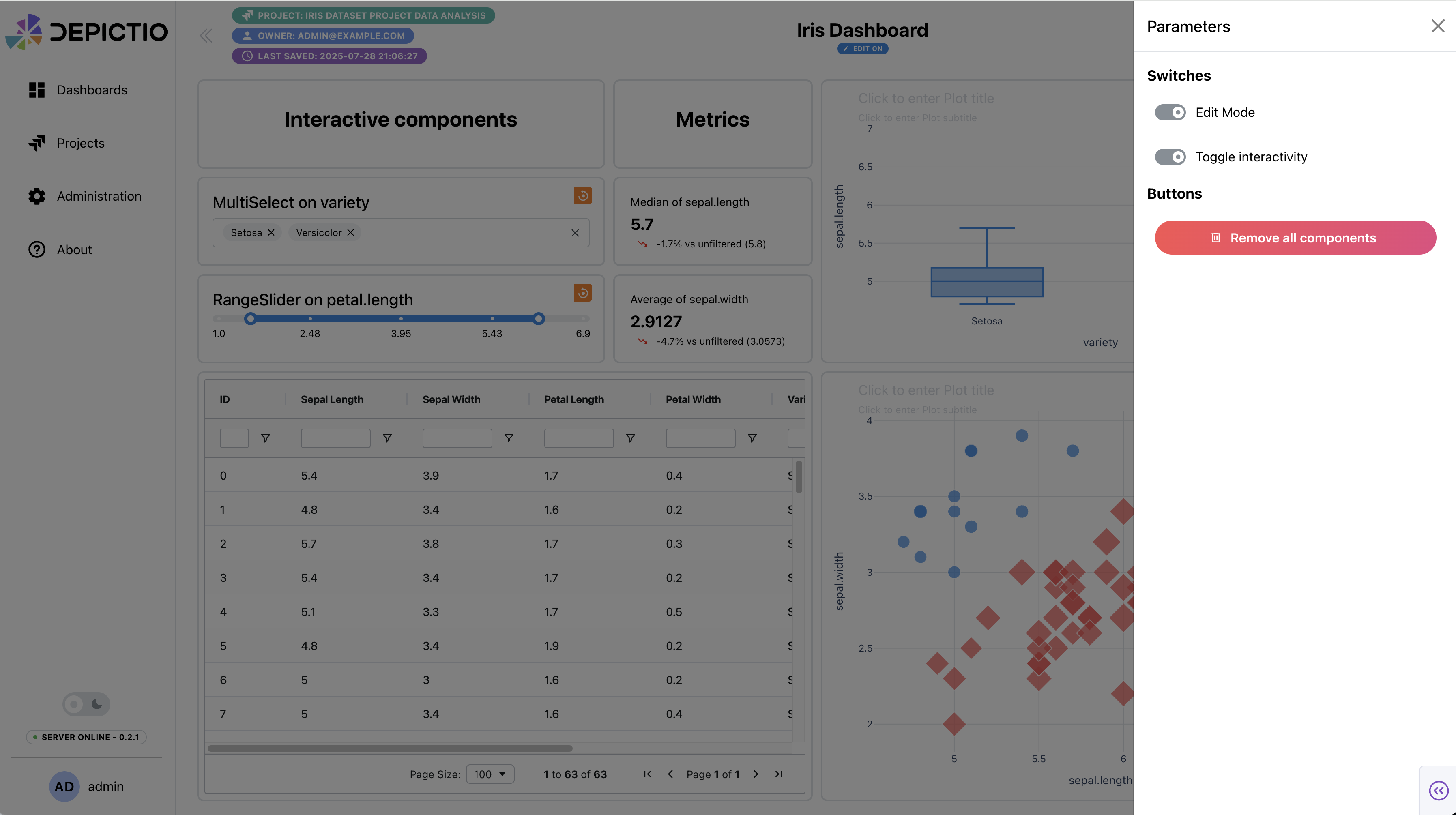Screen dimensions: 1456x815
Task: Jump to the last table page
Action: point(779,774)
